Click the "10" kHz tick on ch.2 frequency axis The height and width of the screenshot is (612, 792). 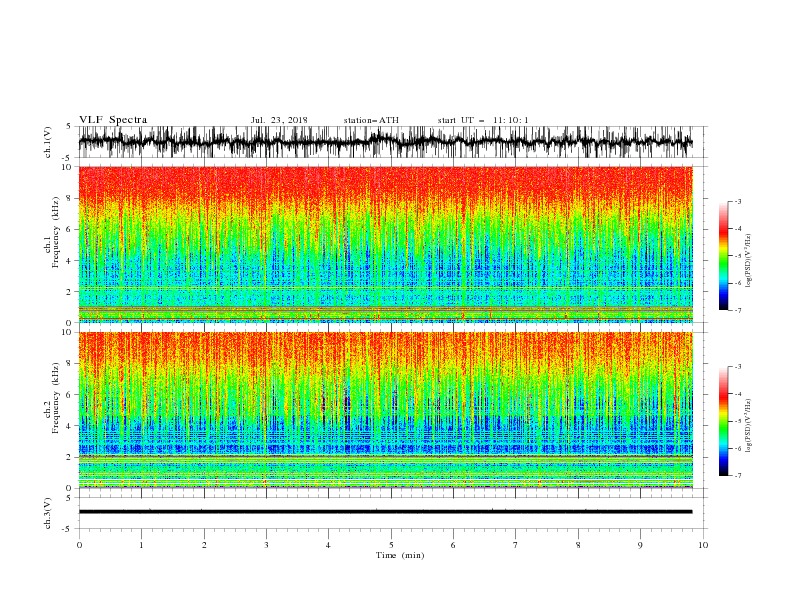coord(67,332)
